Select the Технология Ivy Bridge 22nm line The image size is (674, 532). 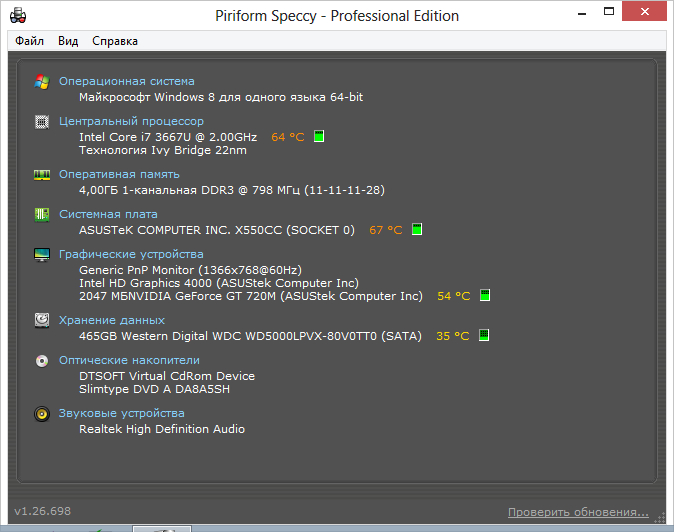[x=163, y=150]
